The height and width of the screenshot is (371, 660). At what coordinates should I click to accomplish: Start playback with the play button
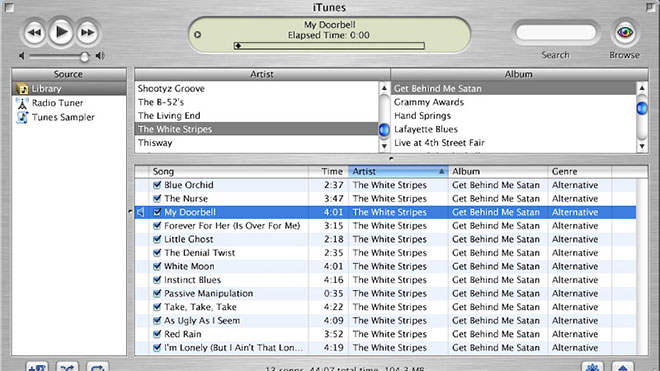coord(61,32)
